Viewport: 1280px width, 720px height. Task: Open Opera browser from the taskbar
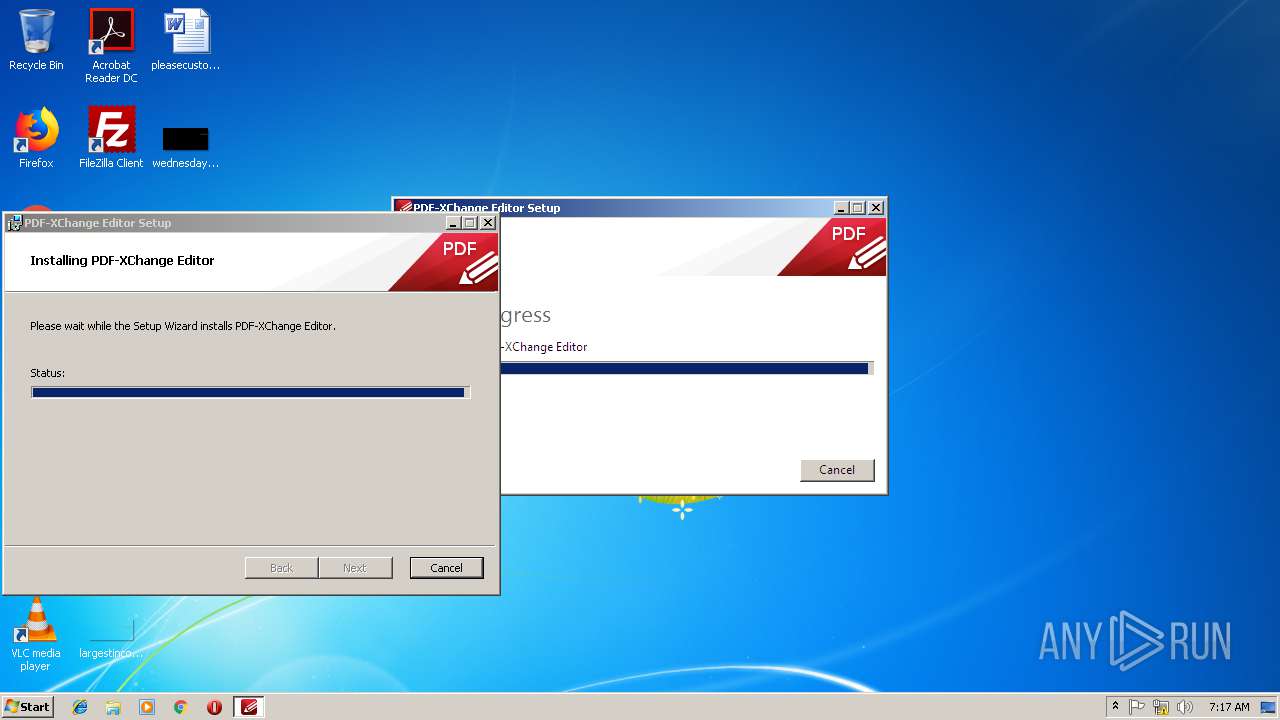214,707
